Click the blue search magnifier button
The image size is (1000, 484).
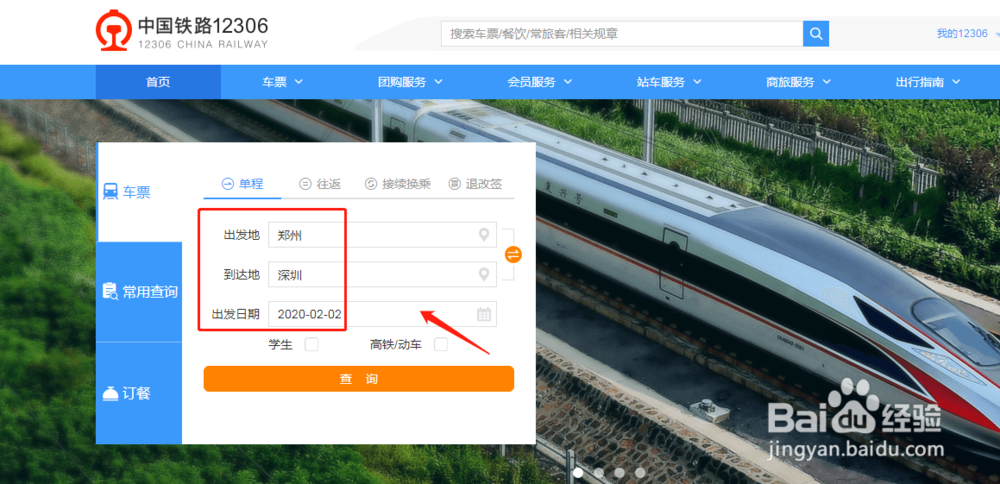816,34
